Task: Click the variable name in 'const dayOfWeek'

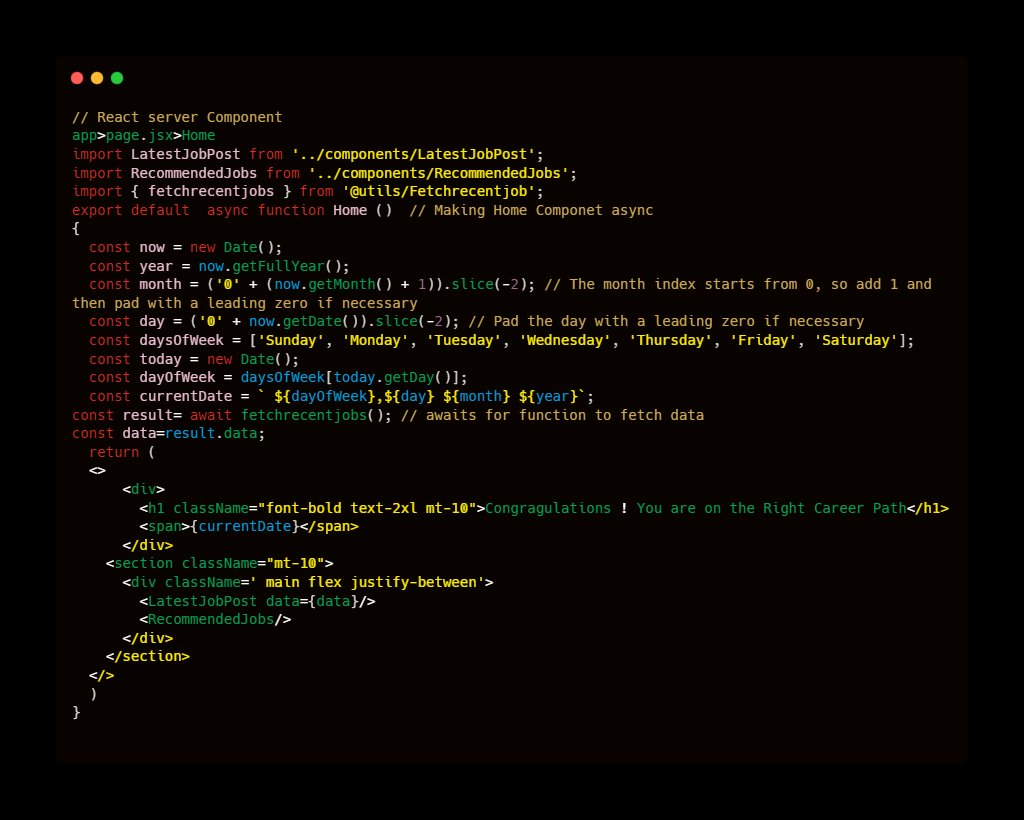Action: pos(177,378)
